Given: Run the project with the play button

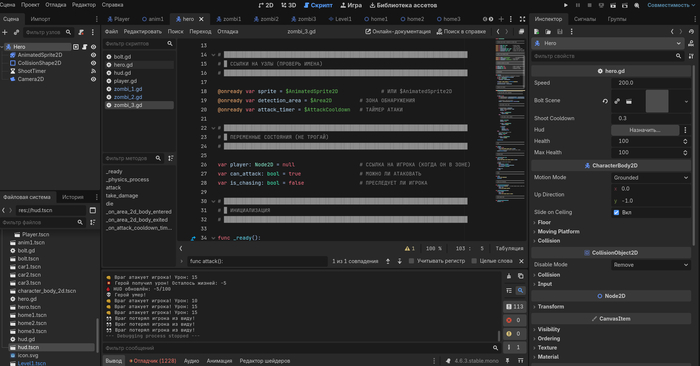Looking at the screenshot, I should (x=566, y=5).
